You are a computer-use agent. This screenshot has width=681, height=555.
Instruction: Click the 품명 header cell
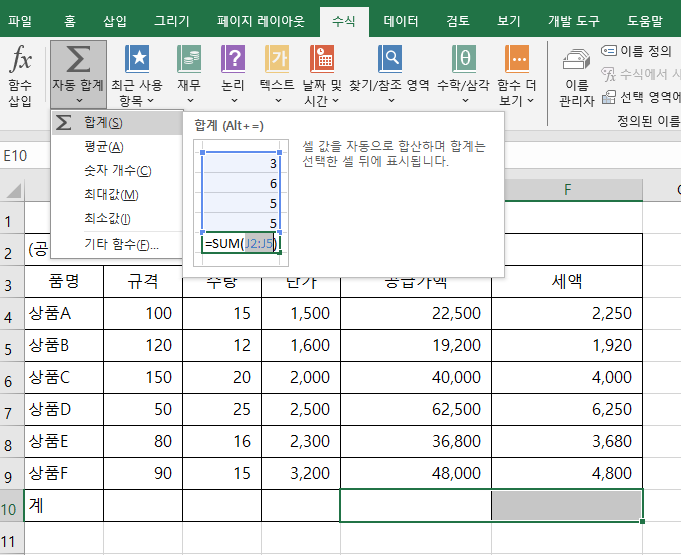(64, 281)
